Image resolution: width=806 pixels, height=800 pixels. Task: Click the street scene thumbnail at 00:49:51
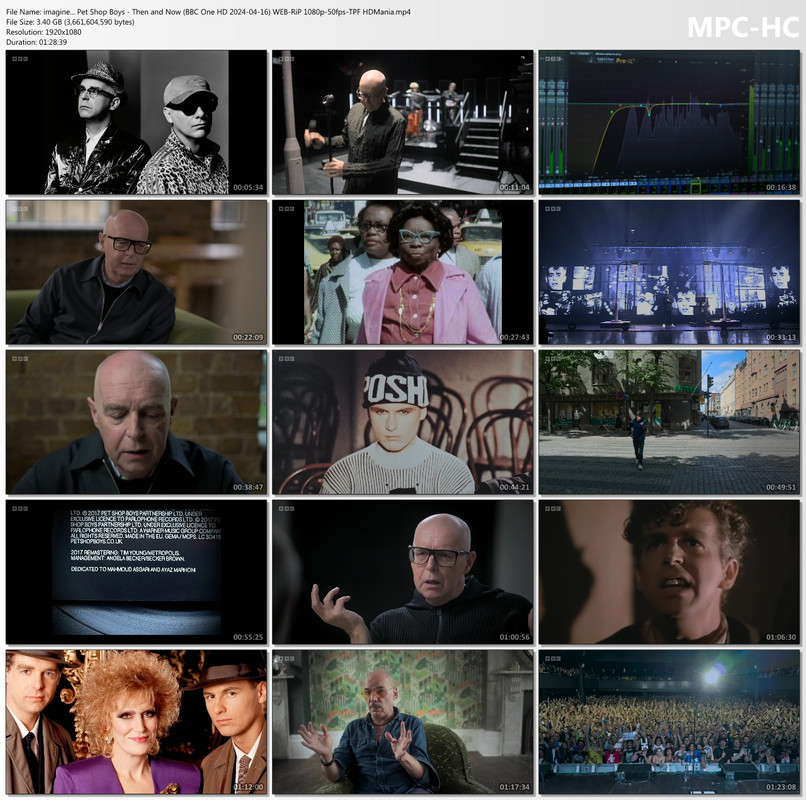[x=669, y=422]
